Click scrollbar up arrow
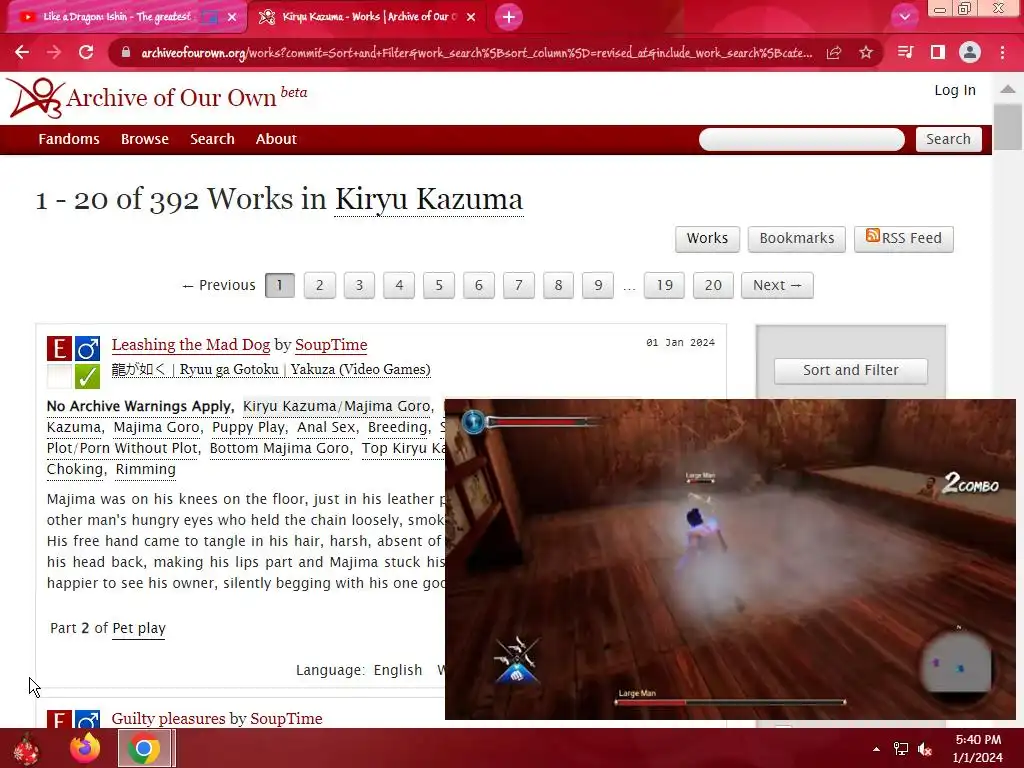Image resolution: width=1024 pixels, height=768 pixels. pos(1008,89)
